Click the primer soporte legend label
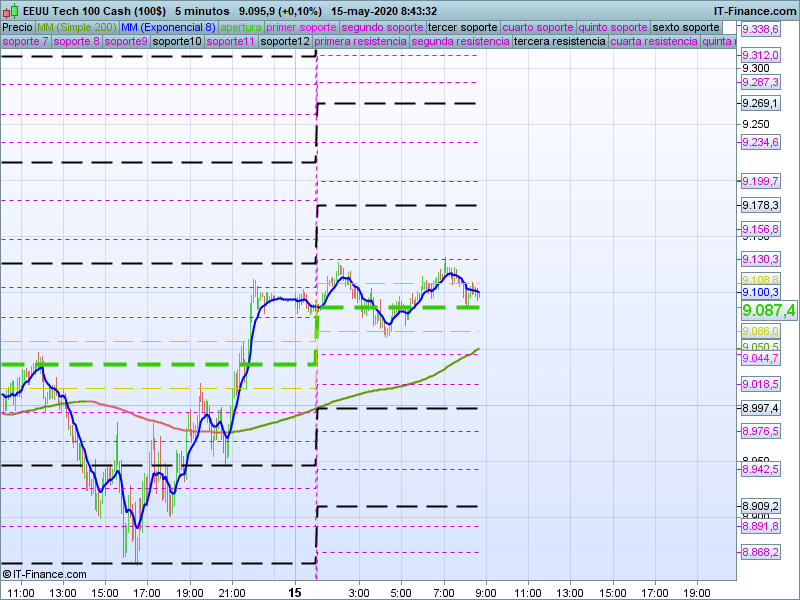The image size is (800, 600). click(x=301, y=27)
